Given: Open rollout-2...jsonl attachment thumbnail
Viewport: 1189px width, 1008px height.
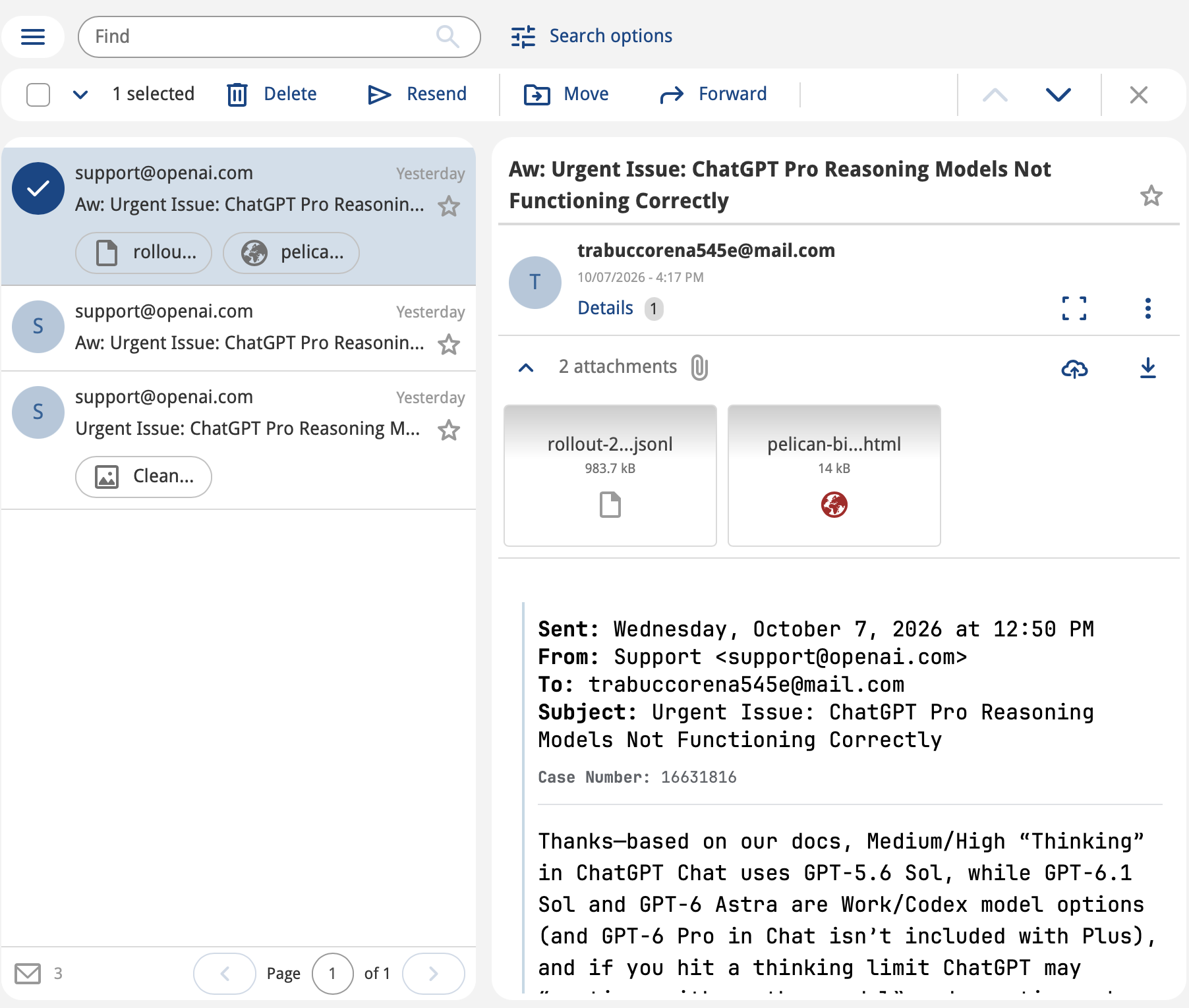Looking at the screenshot, I should 610,476.
